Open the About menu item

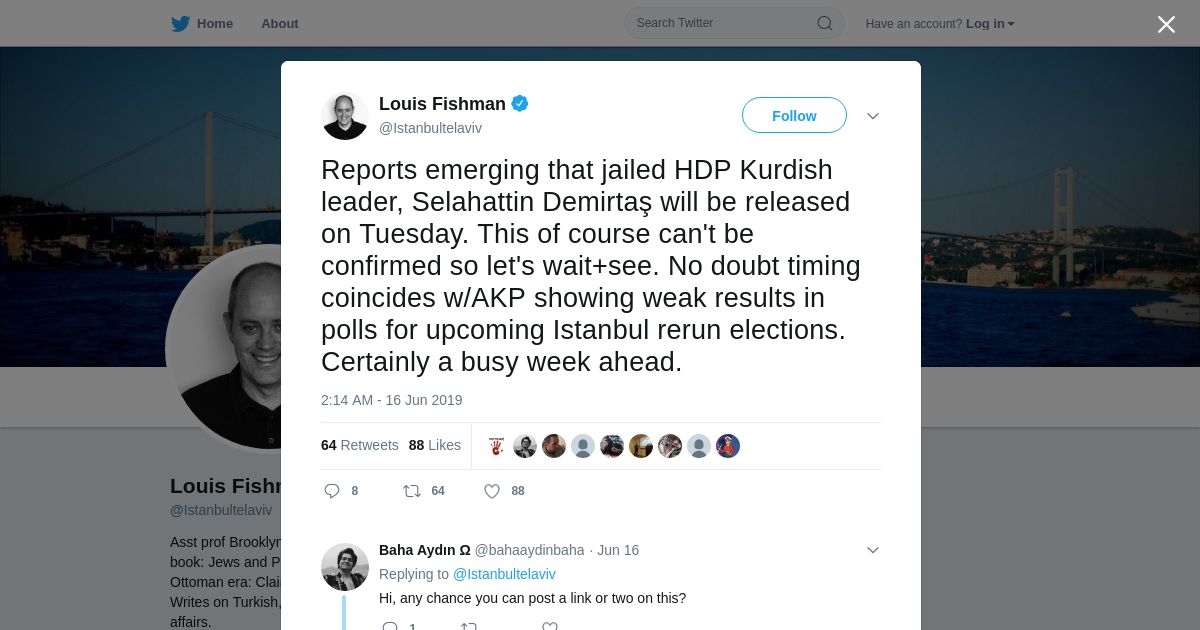[x=280, y=24]
